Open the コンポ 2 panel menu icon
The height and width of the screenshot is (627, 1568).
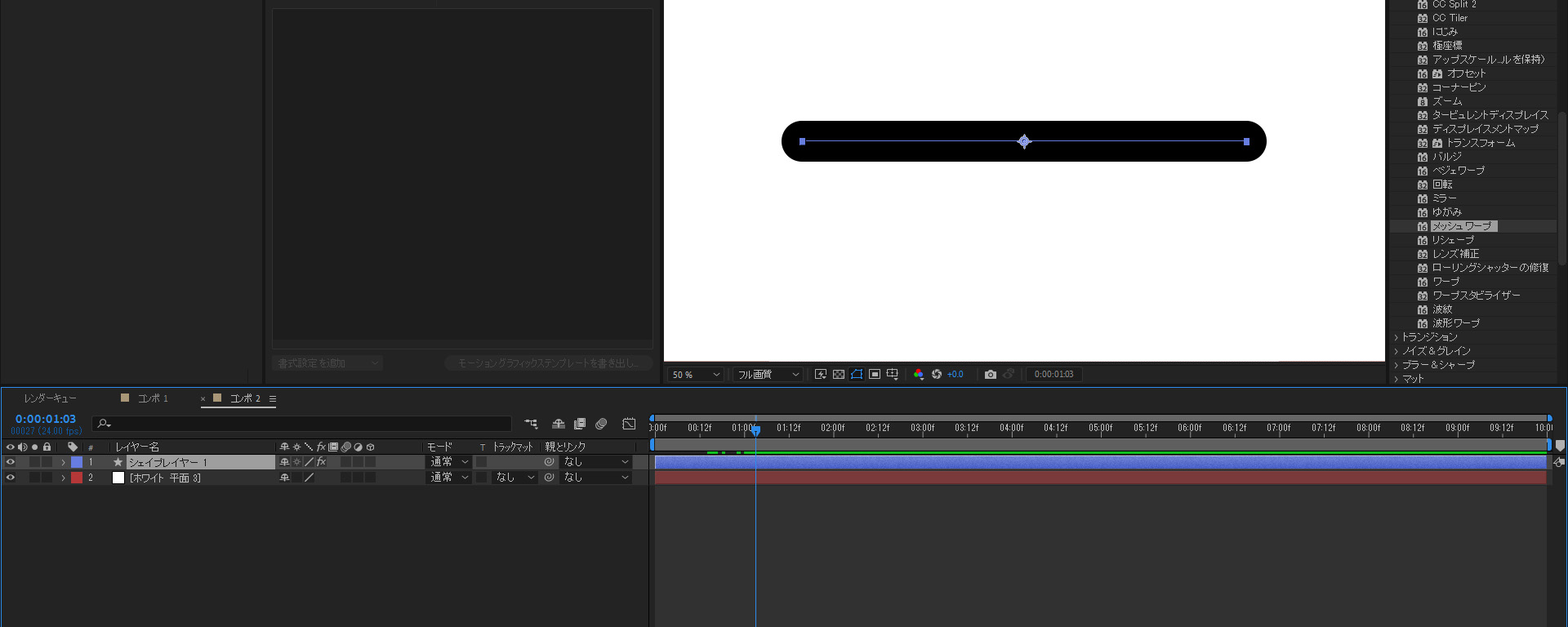[273, 399]
